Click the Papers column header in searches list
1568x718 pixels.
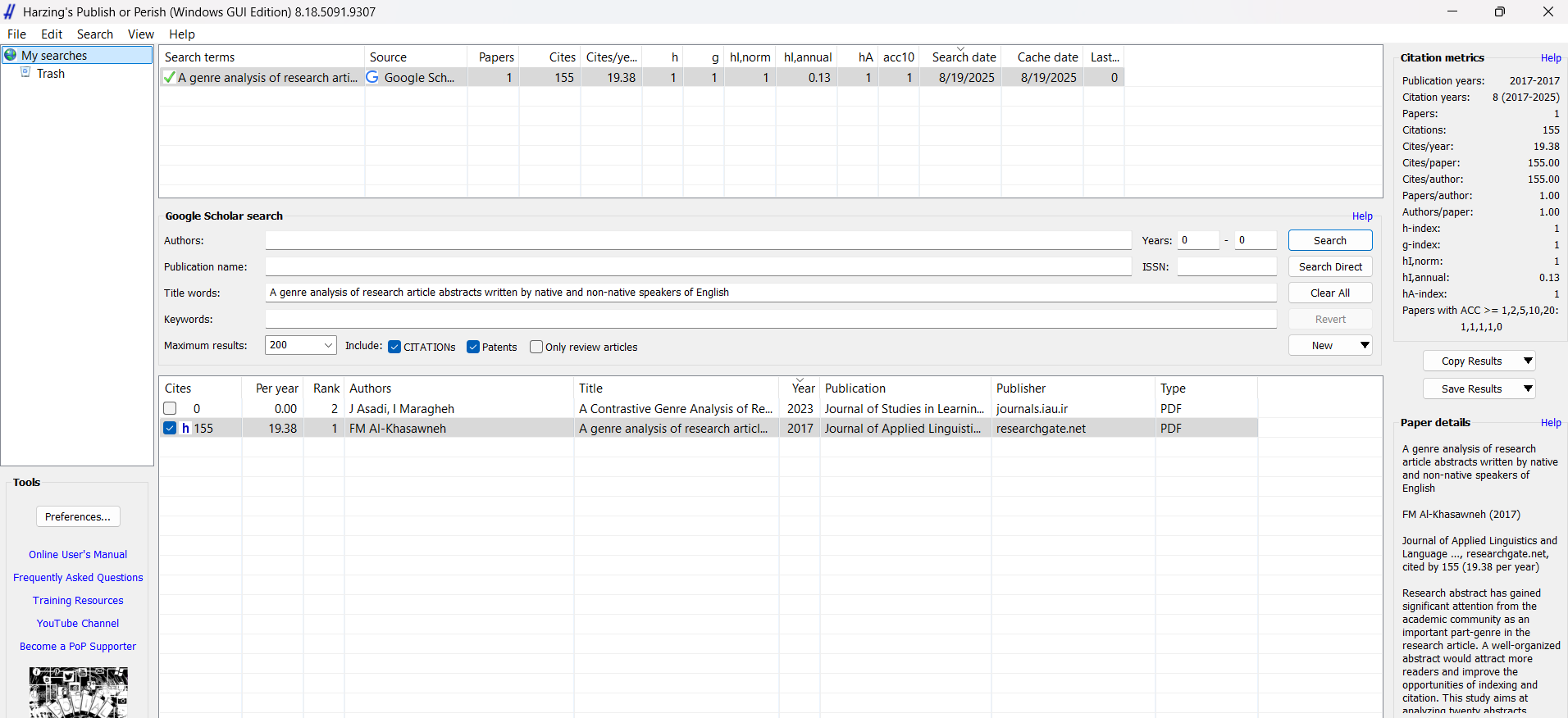[494, 57]
